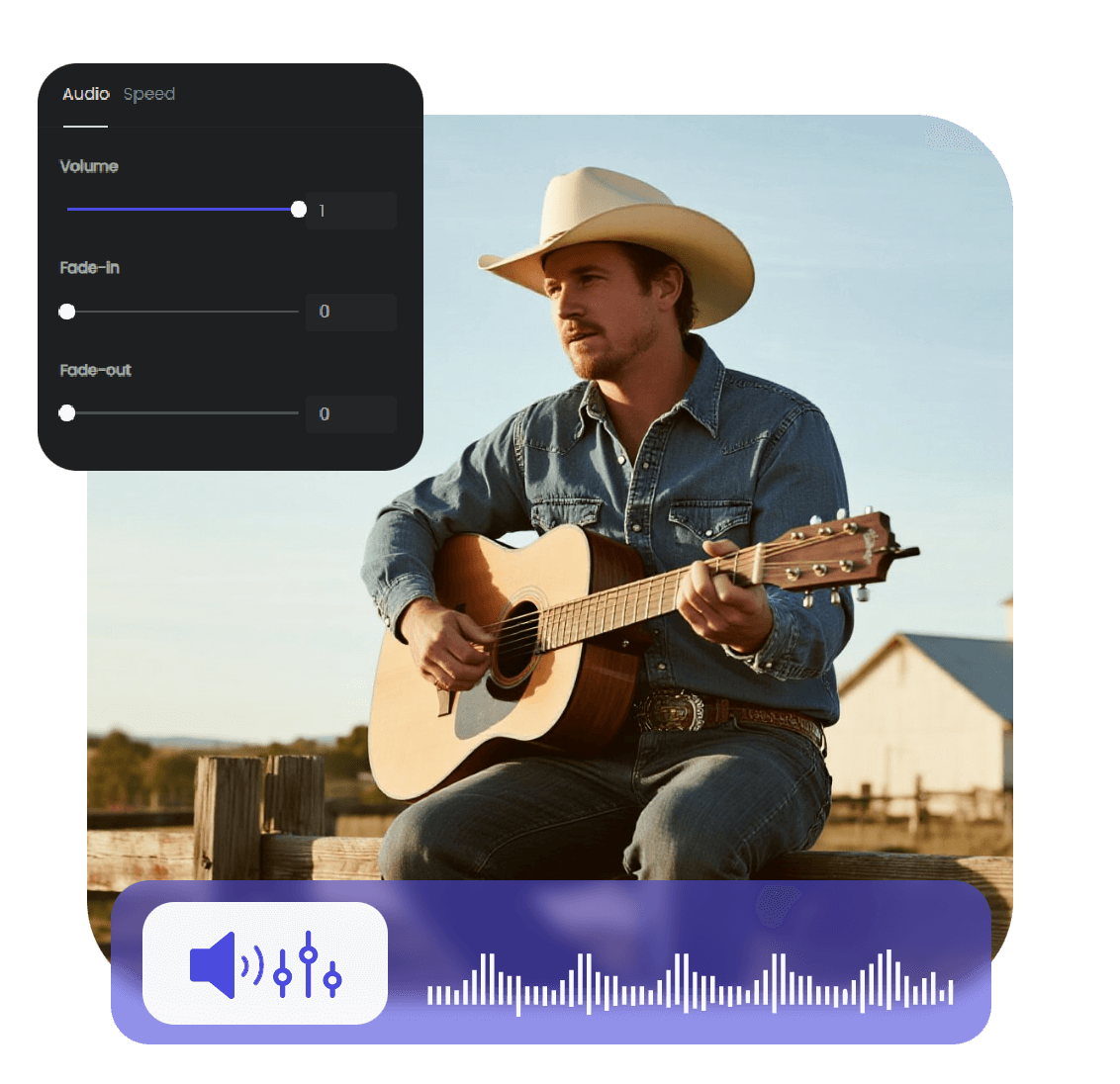Click the Fade-in value field showing 0
1120x1084 pixels.
pos(351,312)
